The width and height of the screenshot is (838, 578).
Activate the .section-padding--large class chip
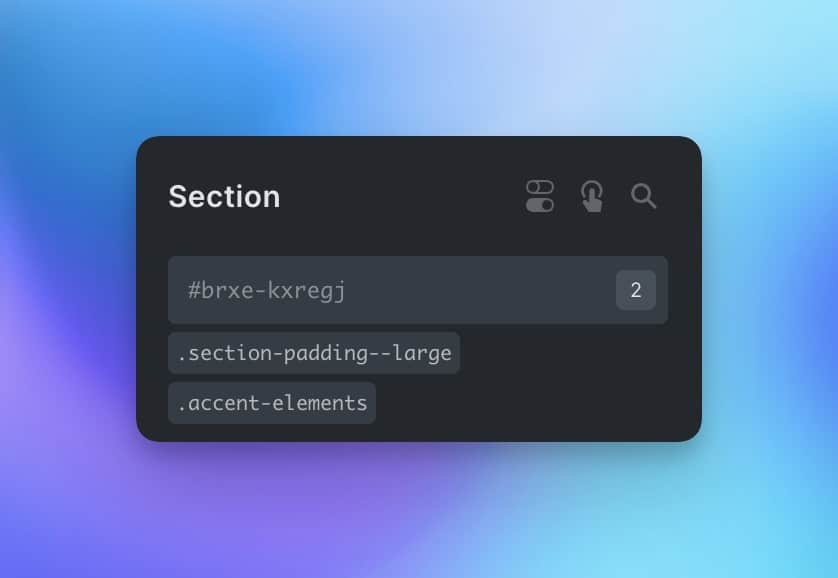point(314,353)
